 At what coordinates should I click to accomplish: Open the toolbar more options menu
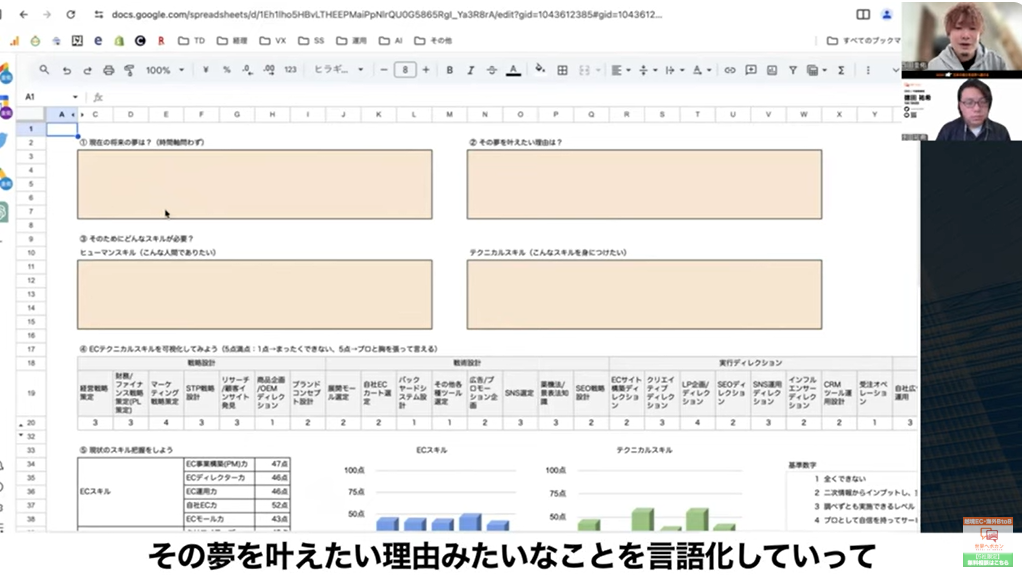[868, 70]
